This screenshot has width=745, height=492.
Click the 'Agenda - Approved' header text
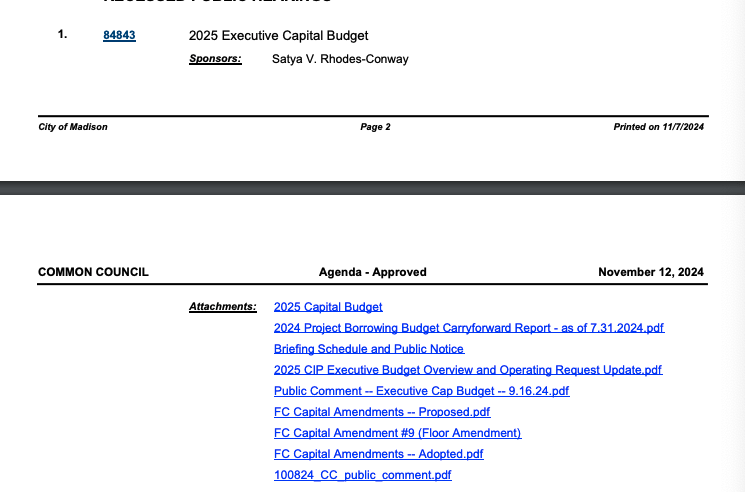372,272
